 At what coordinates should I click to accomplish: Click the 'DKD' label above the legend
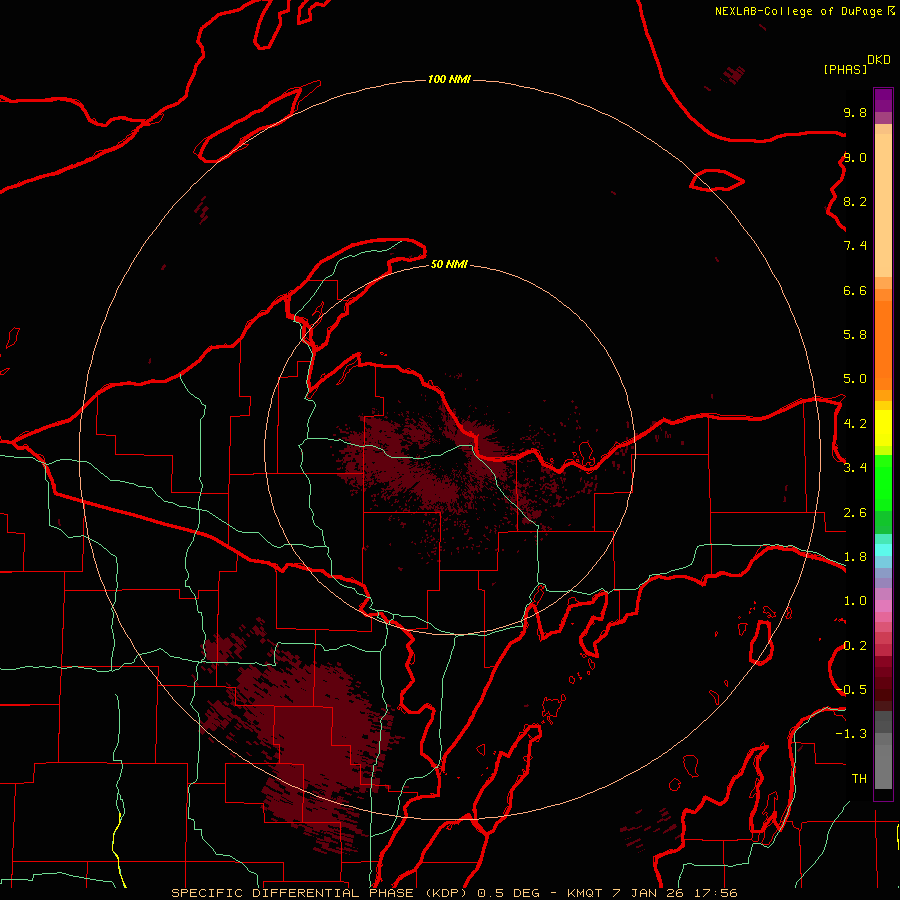click(879, 60)
